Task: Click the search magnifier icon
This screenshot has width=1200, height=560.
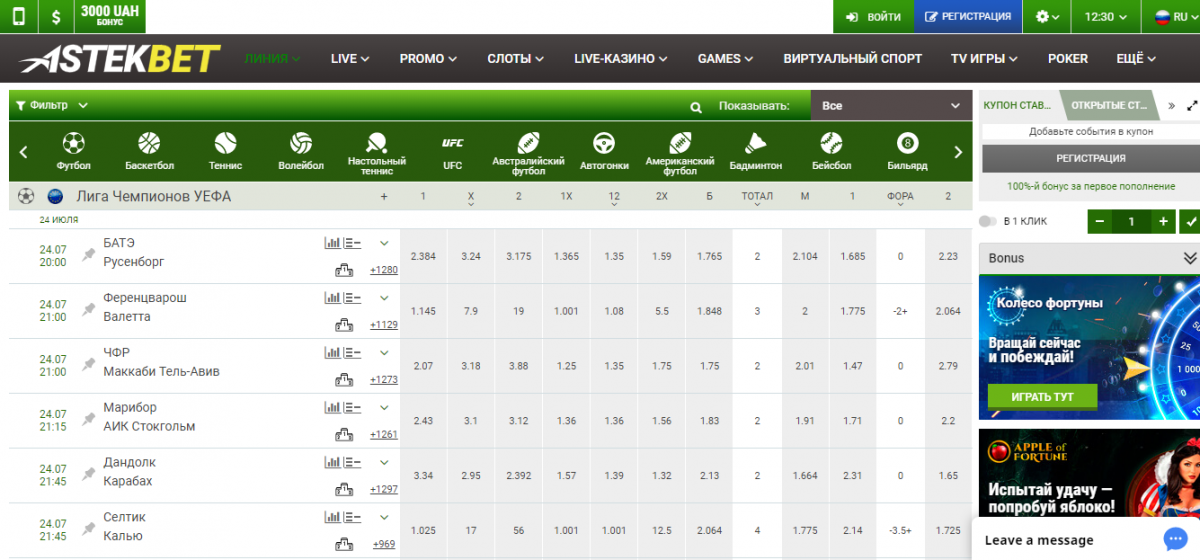Action: click(696, 106)
